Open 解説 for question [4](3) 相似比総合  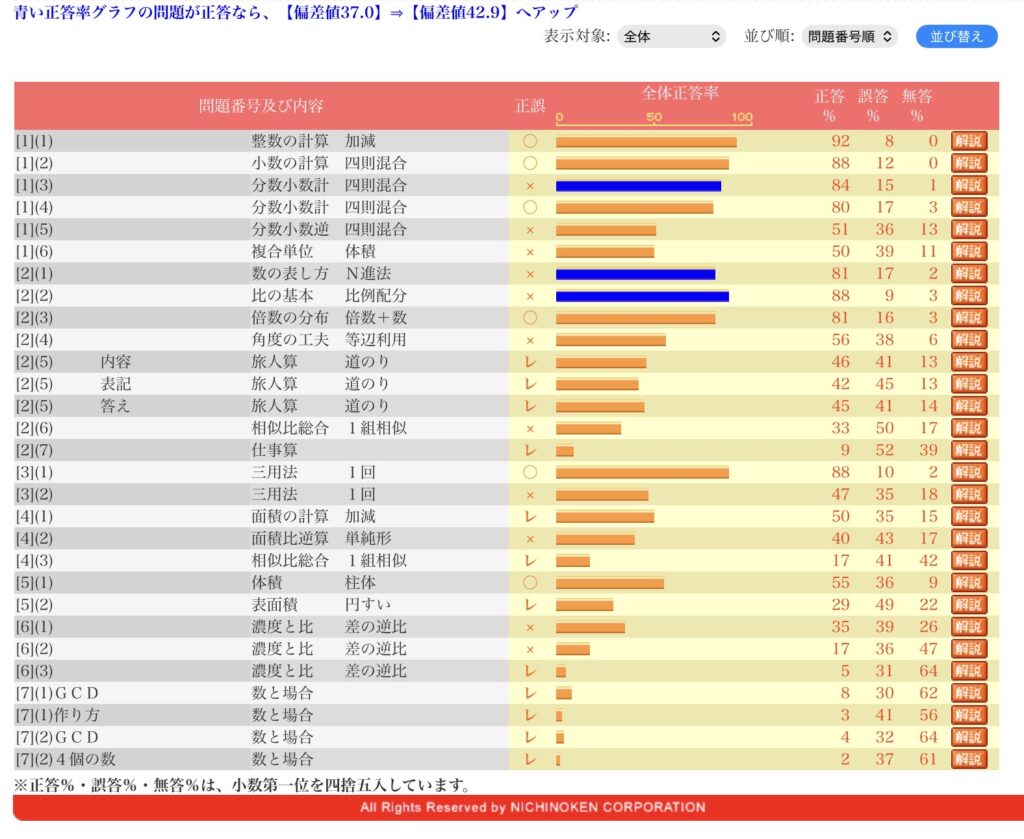968,560
